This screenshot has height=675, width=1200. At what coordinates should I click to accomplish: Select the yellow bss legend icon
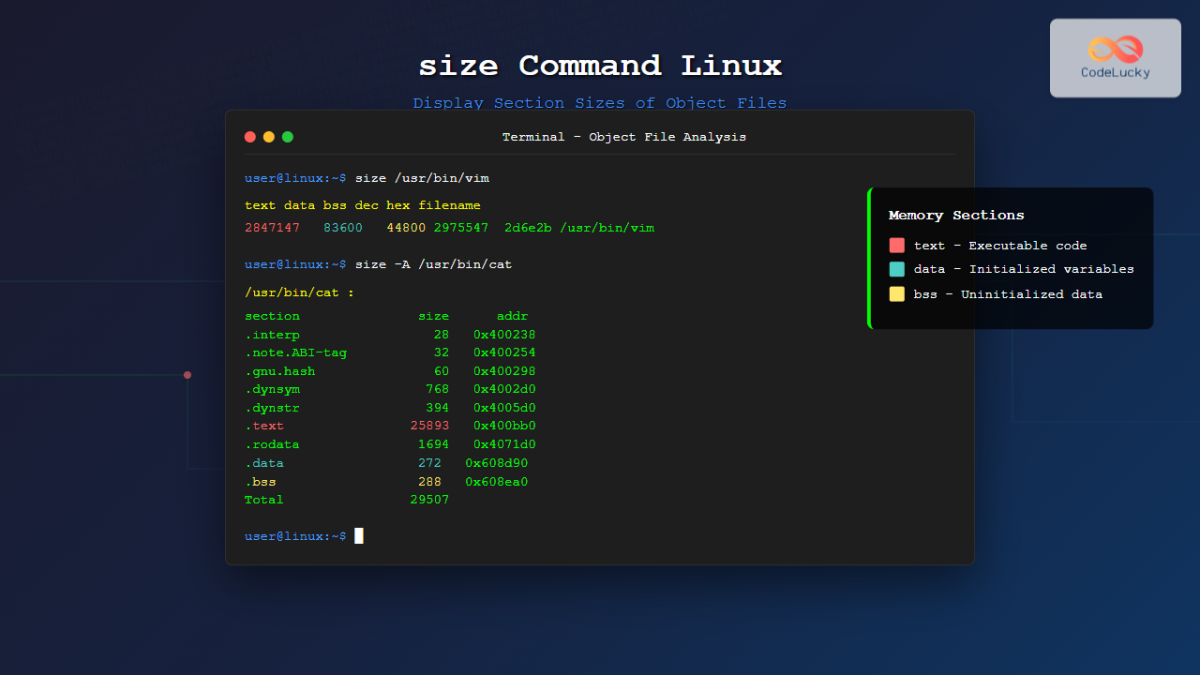click(x=897, y=294)
